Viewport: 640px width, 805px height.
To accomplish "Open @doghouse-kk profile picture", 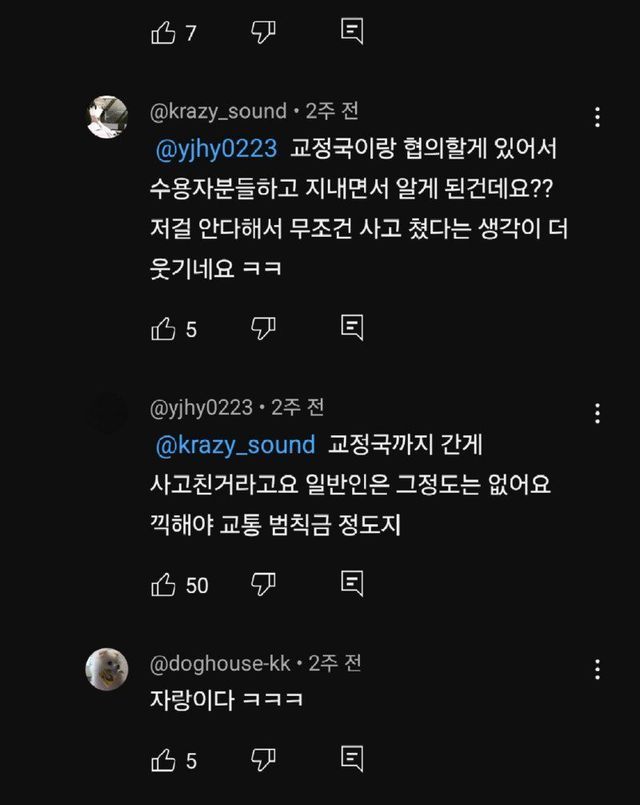I will (x=107, y=669).
